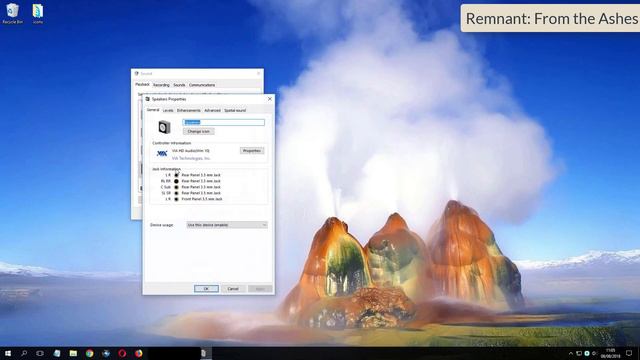Open the blue globe app on taskbar
The width and height of the screenshot is (640, 360).
(106, 353)
